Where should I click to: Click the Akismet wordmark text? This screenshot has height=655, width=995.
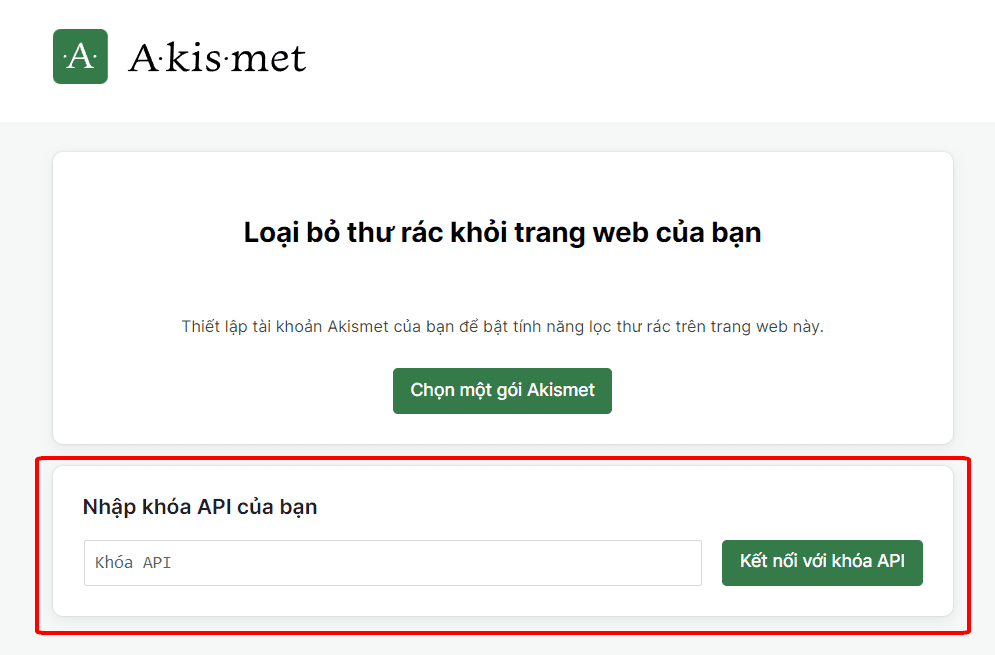pyautogui.click(x=218, y=58)
